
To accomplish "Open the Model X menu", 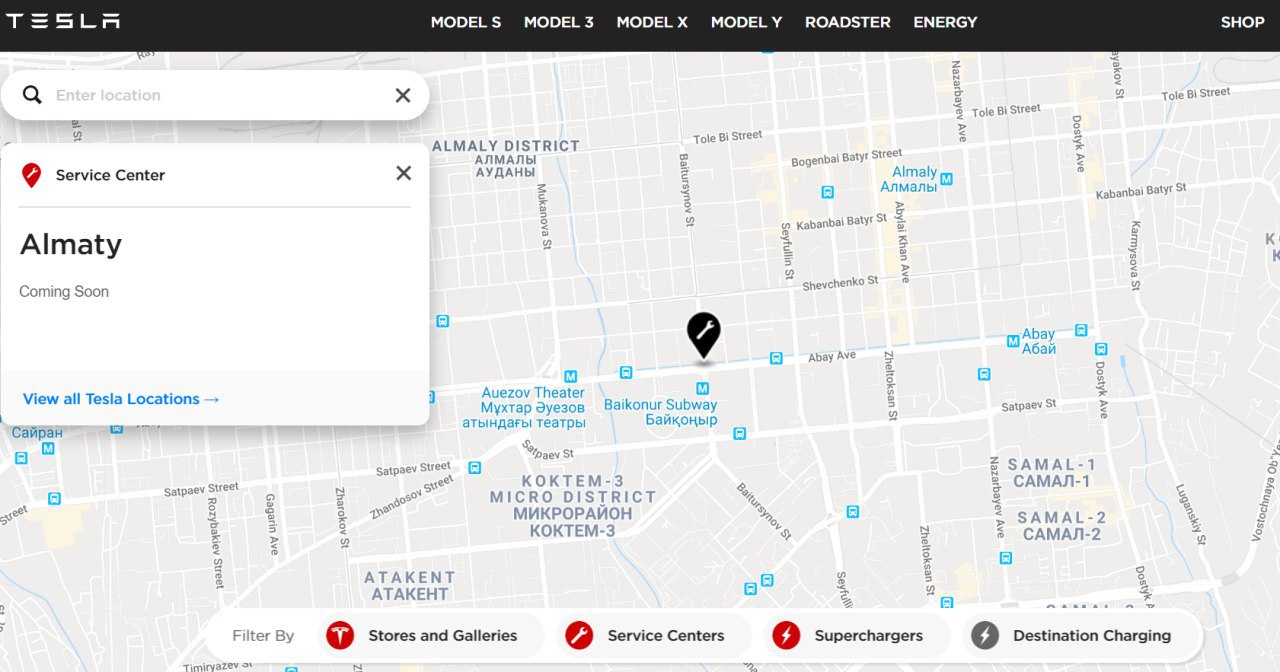I will point(652,22).
